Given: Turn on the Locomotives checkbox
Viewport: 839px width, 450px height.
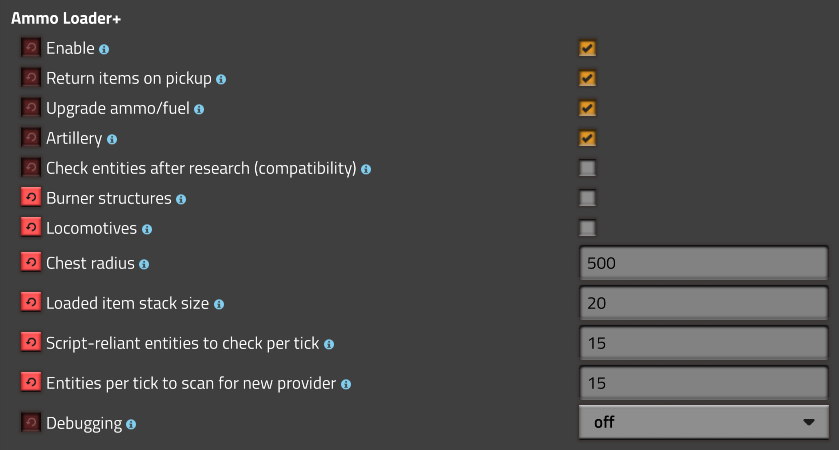Looking at the screenshot, I should point(588,228).
